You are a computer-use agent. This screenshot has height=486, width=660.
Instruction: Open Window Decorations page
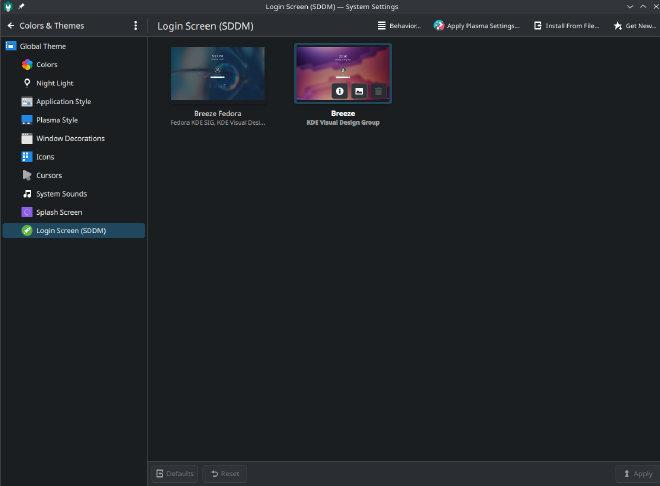(74, 138)
